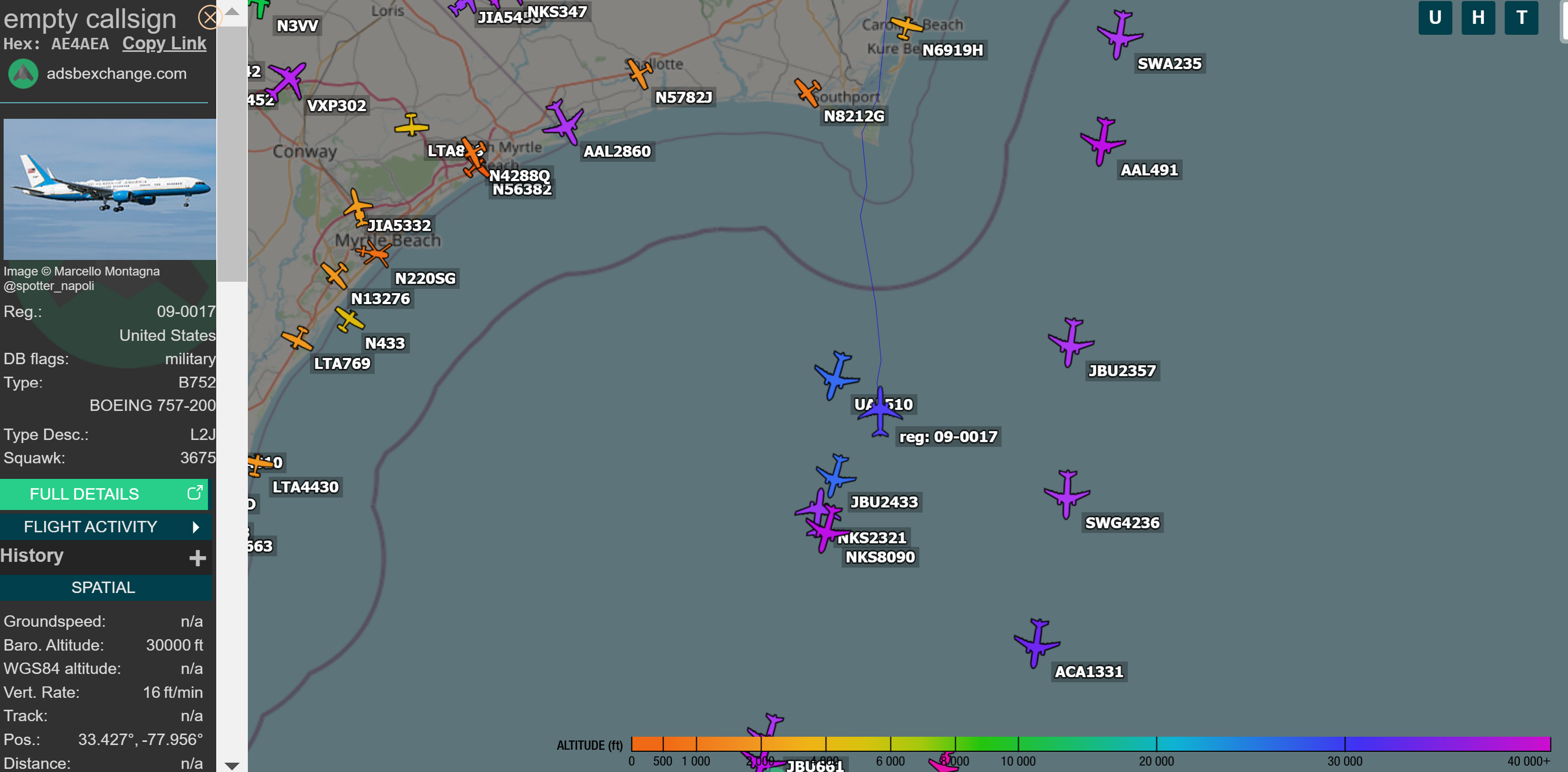Click the SWG4236 callsign label

coord(1123,522)
